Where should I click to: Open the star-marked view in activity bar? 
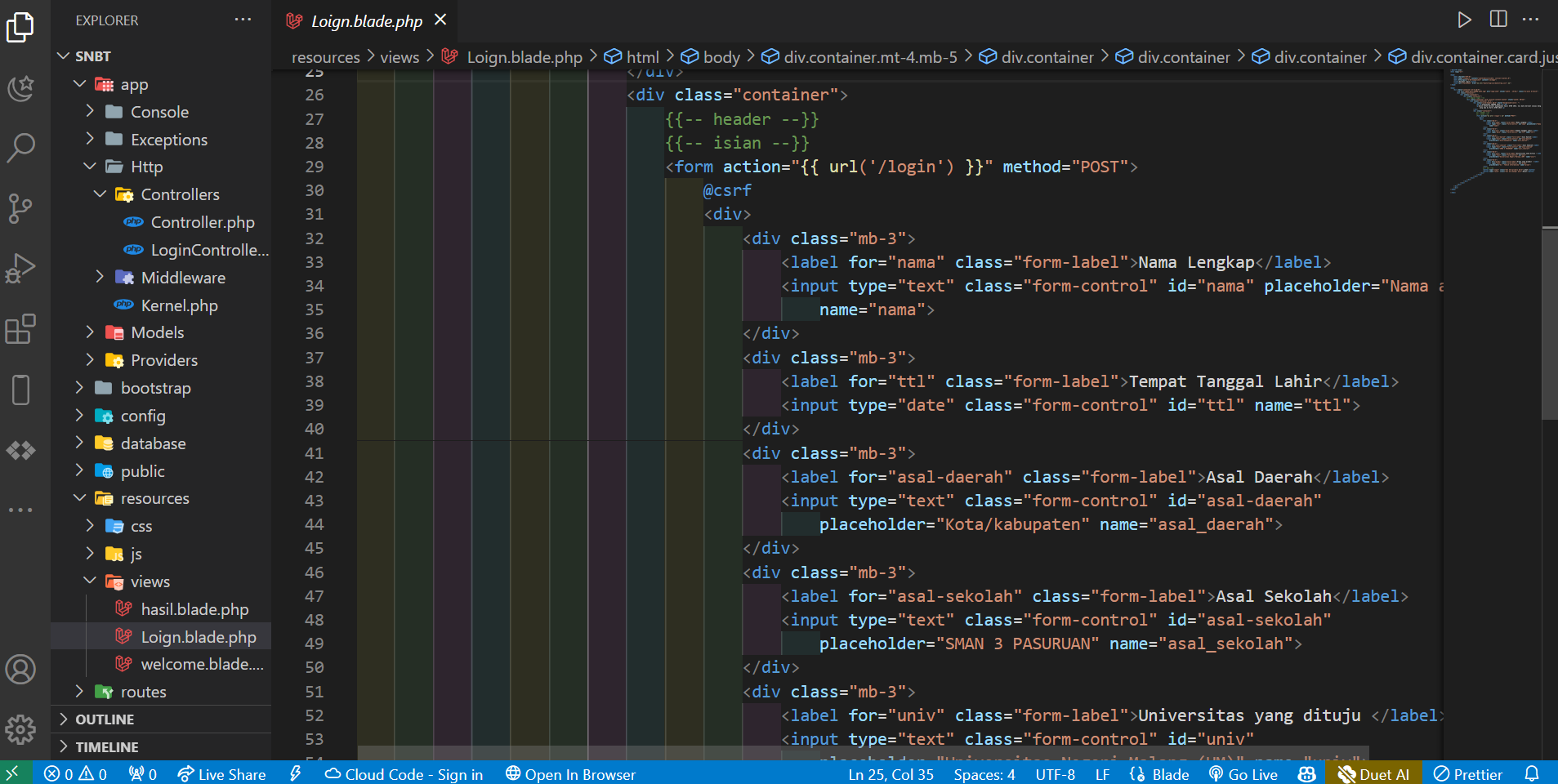click(x=20, y=87)
